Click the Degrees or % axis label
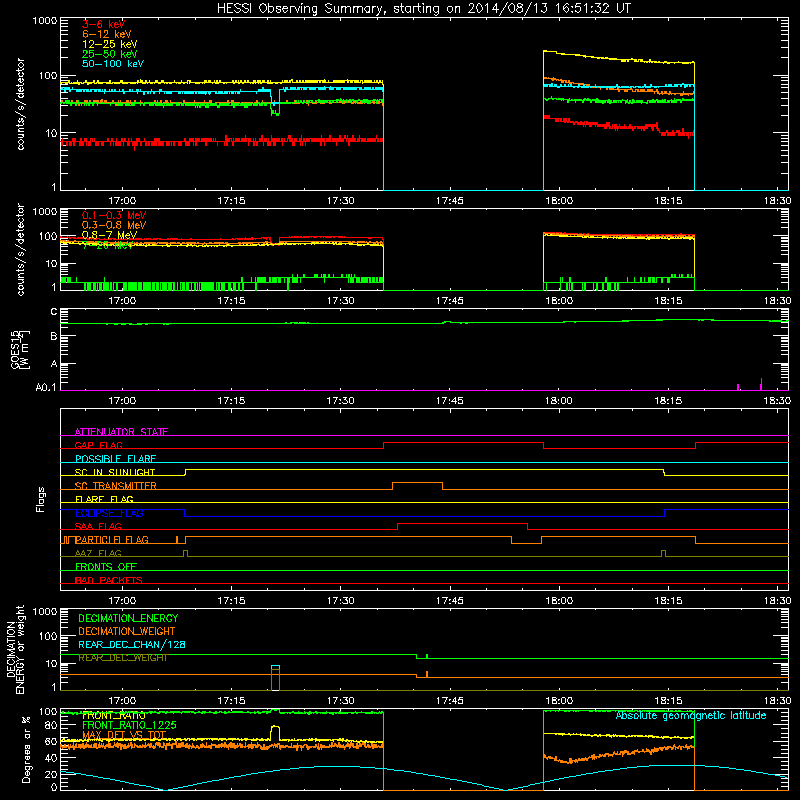 pos(26,749)
